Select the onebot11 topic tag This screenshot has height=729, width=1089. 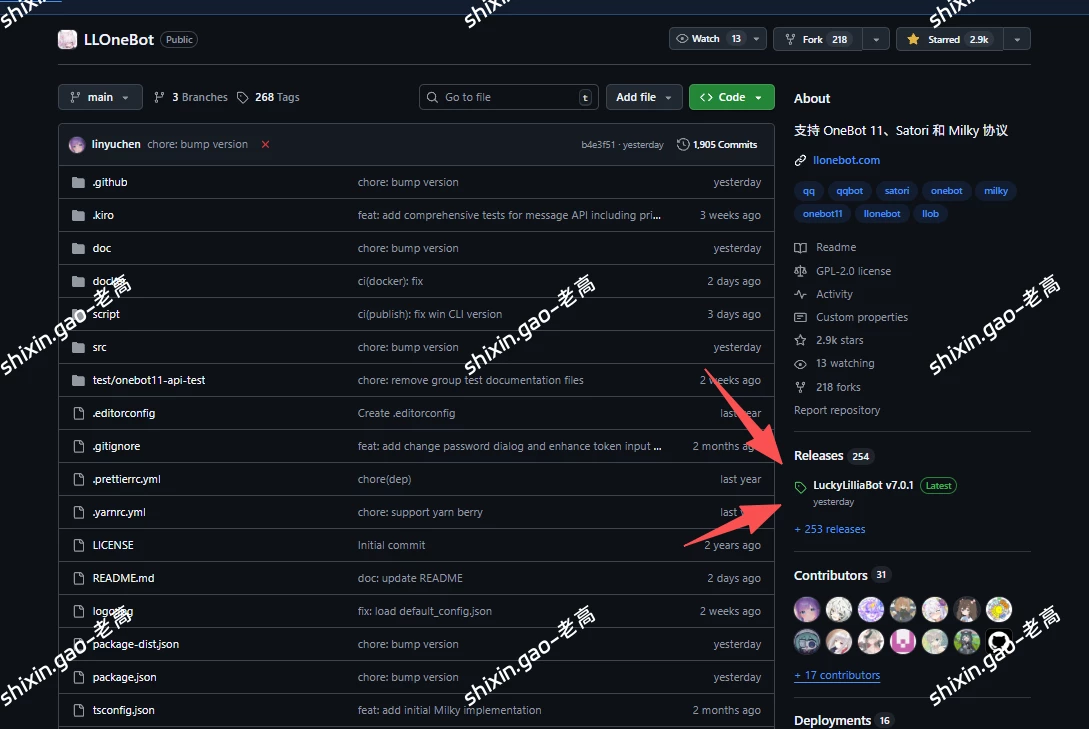pyautogui.click(x=822, y=214)
